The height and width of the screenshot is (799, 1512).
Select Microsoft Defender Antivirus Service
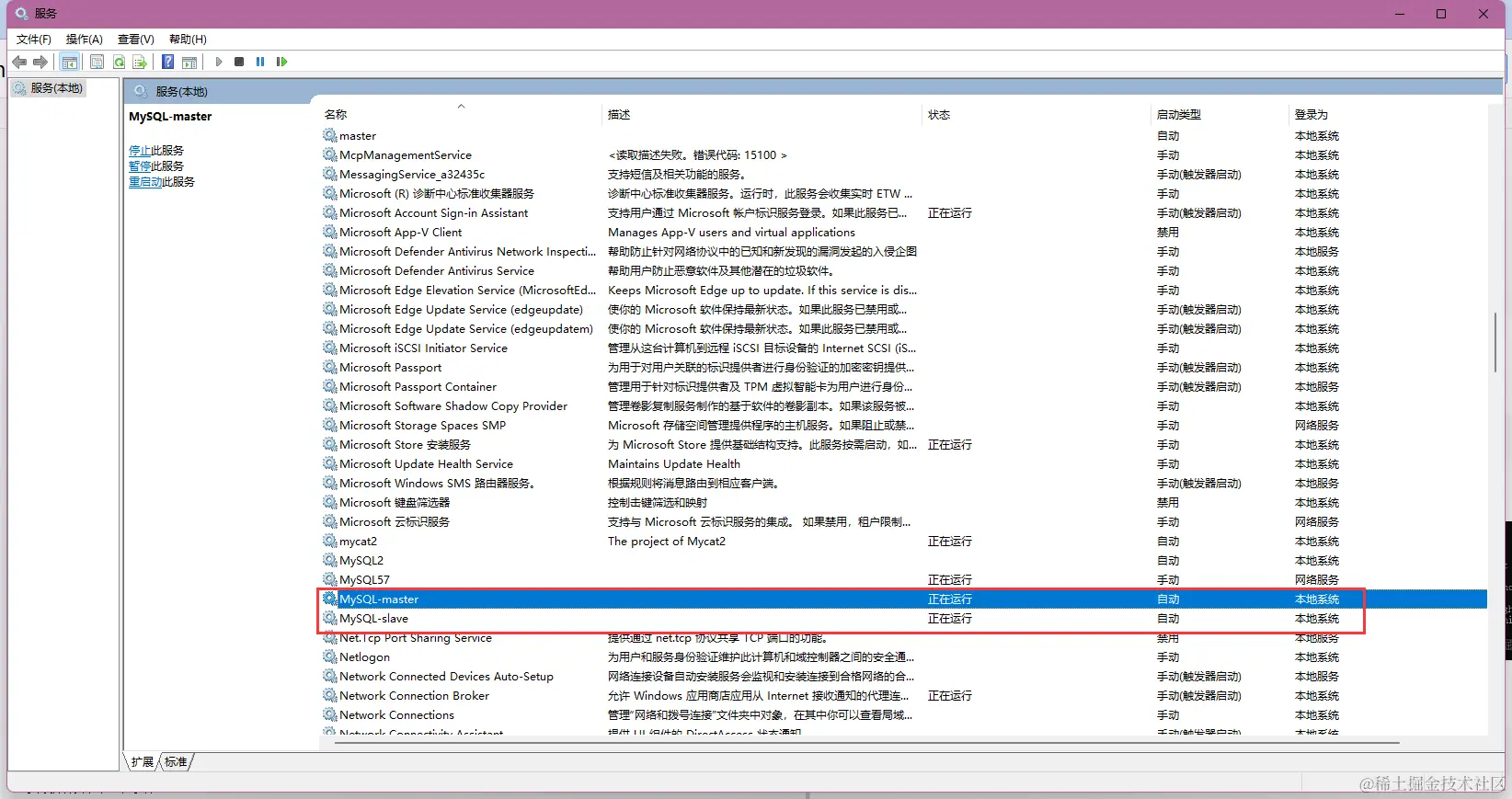click(x=436, y=270)
